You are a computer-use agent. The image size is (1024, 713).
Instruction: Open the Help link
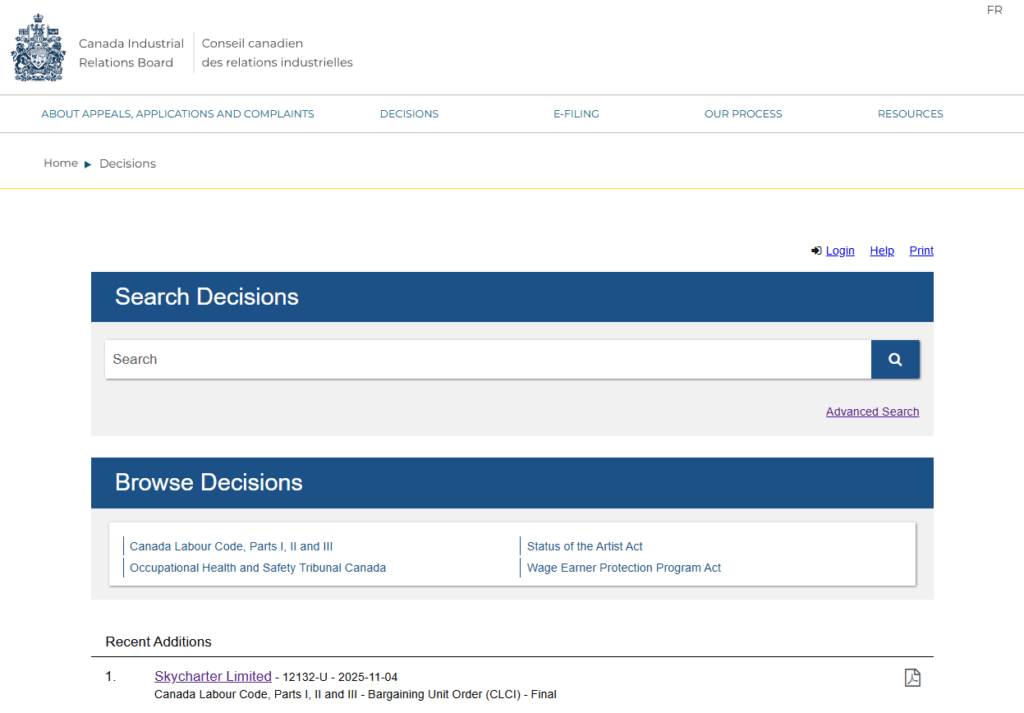click(881, 251)
